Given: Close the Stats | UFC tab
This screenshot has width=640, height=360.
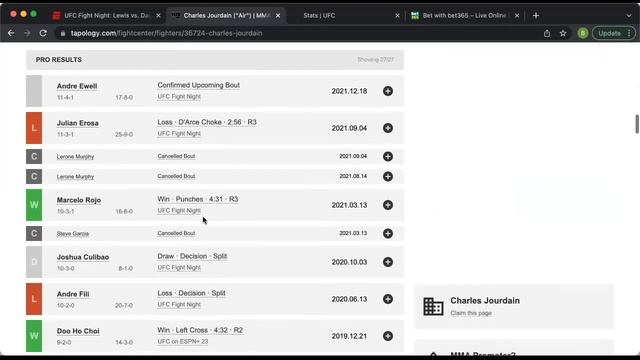Looking at the screenshot, I should [x=397, y=16].
